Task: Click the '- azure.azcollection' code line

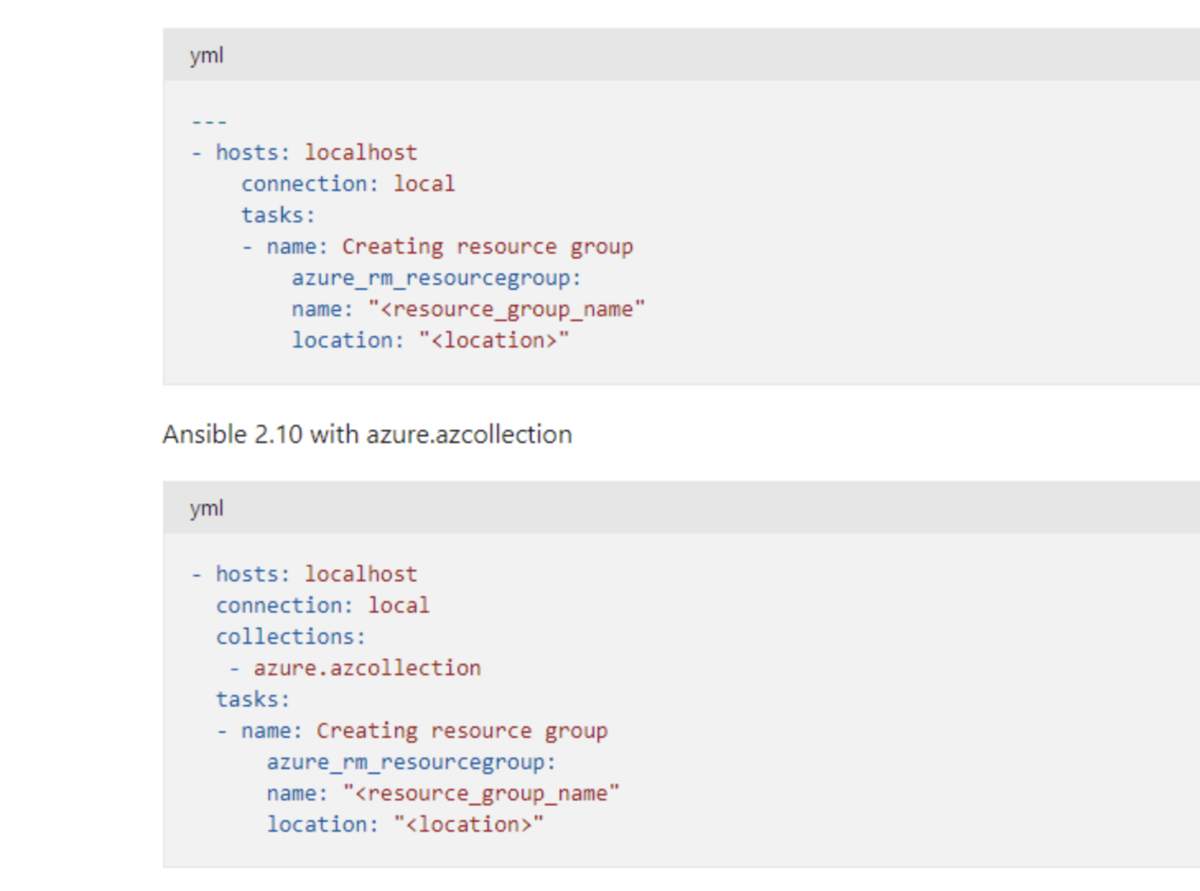Action: pos(354,668)
